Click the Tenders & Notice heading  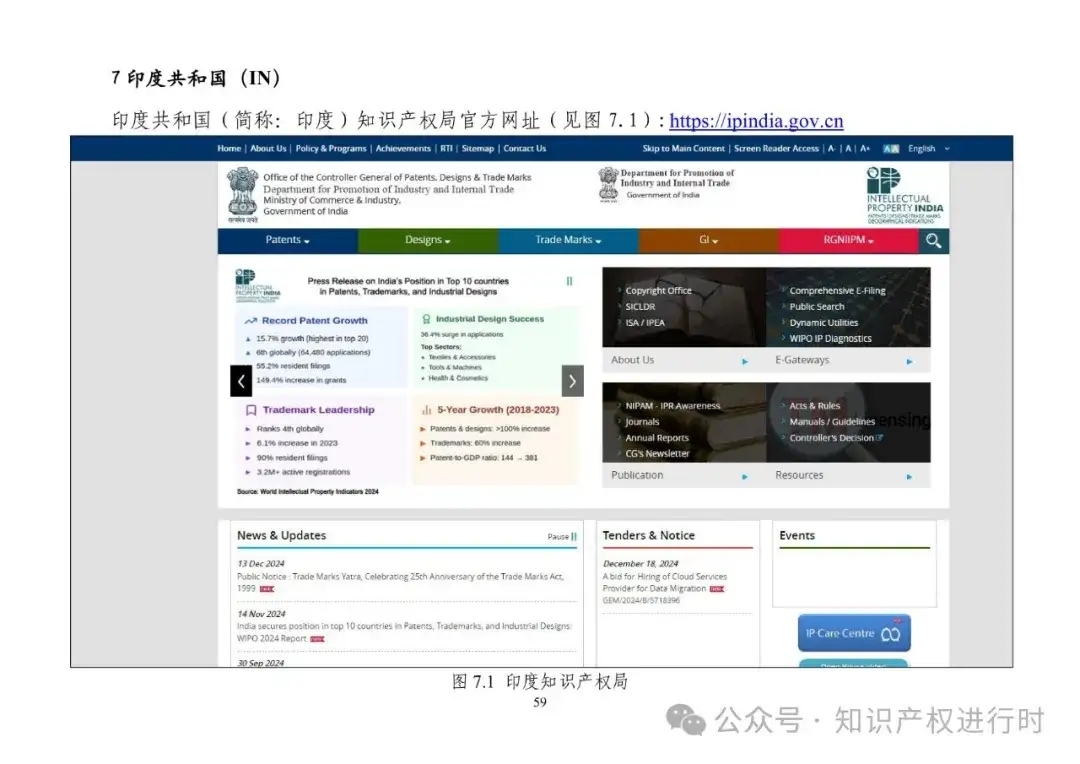[648, 535]
